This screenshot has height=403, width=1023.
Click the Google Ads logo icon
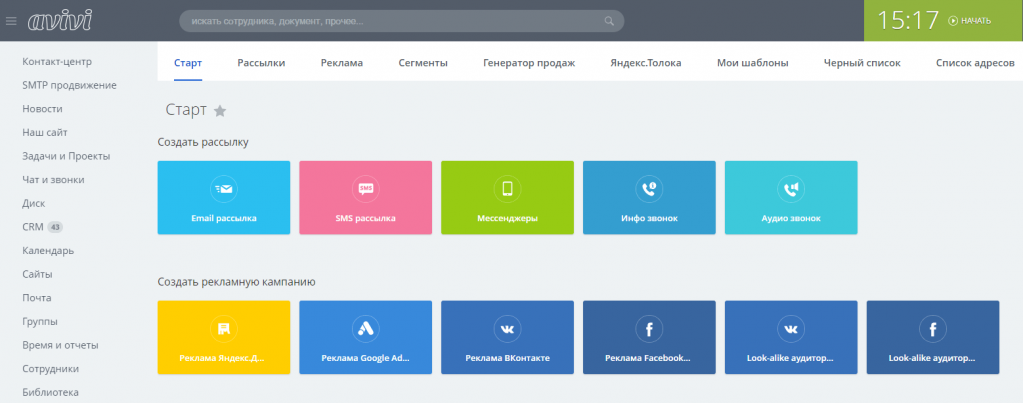(365, 329)
